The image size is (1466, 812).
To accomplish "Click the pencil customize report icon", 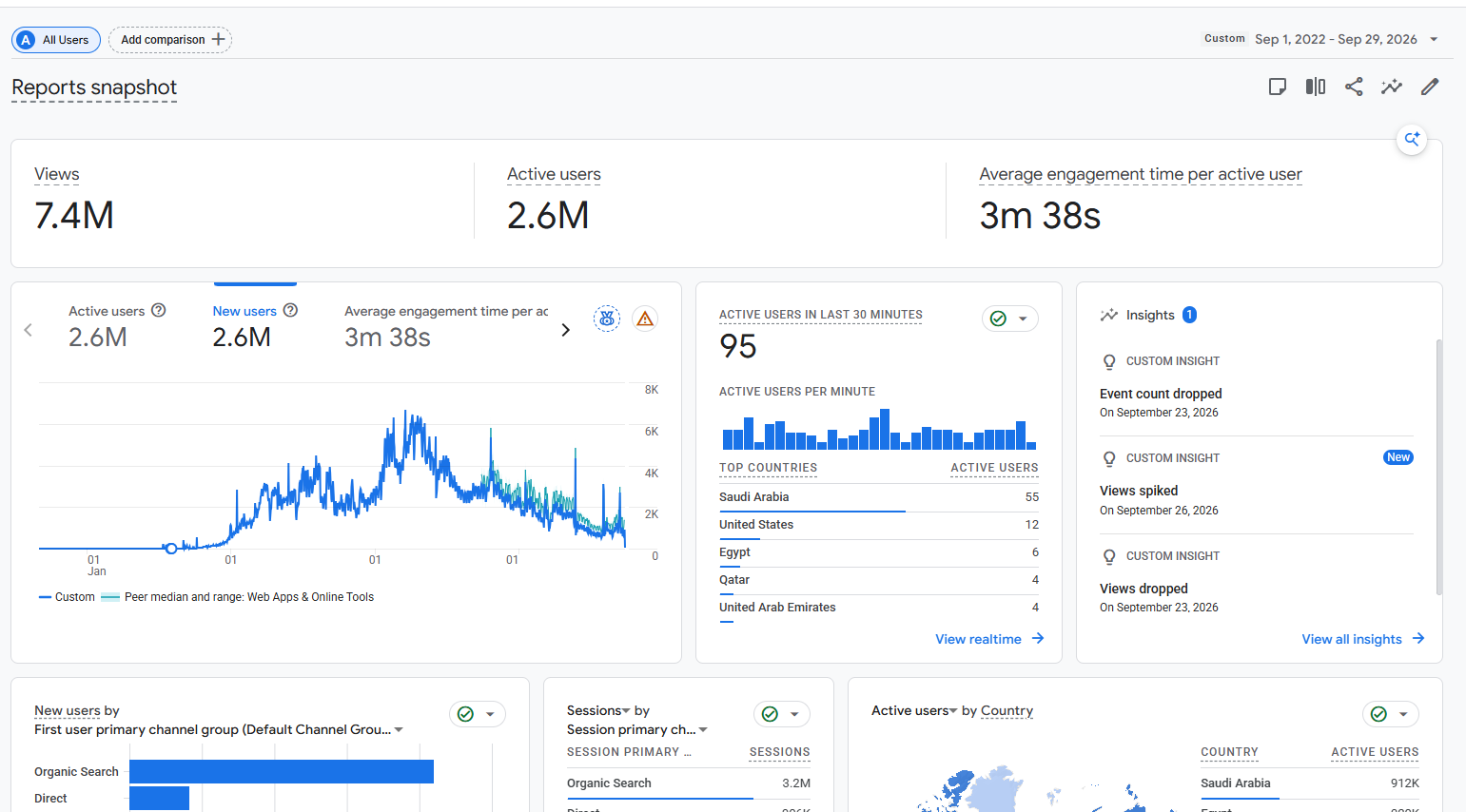I will [1430, 87].
